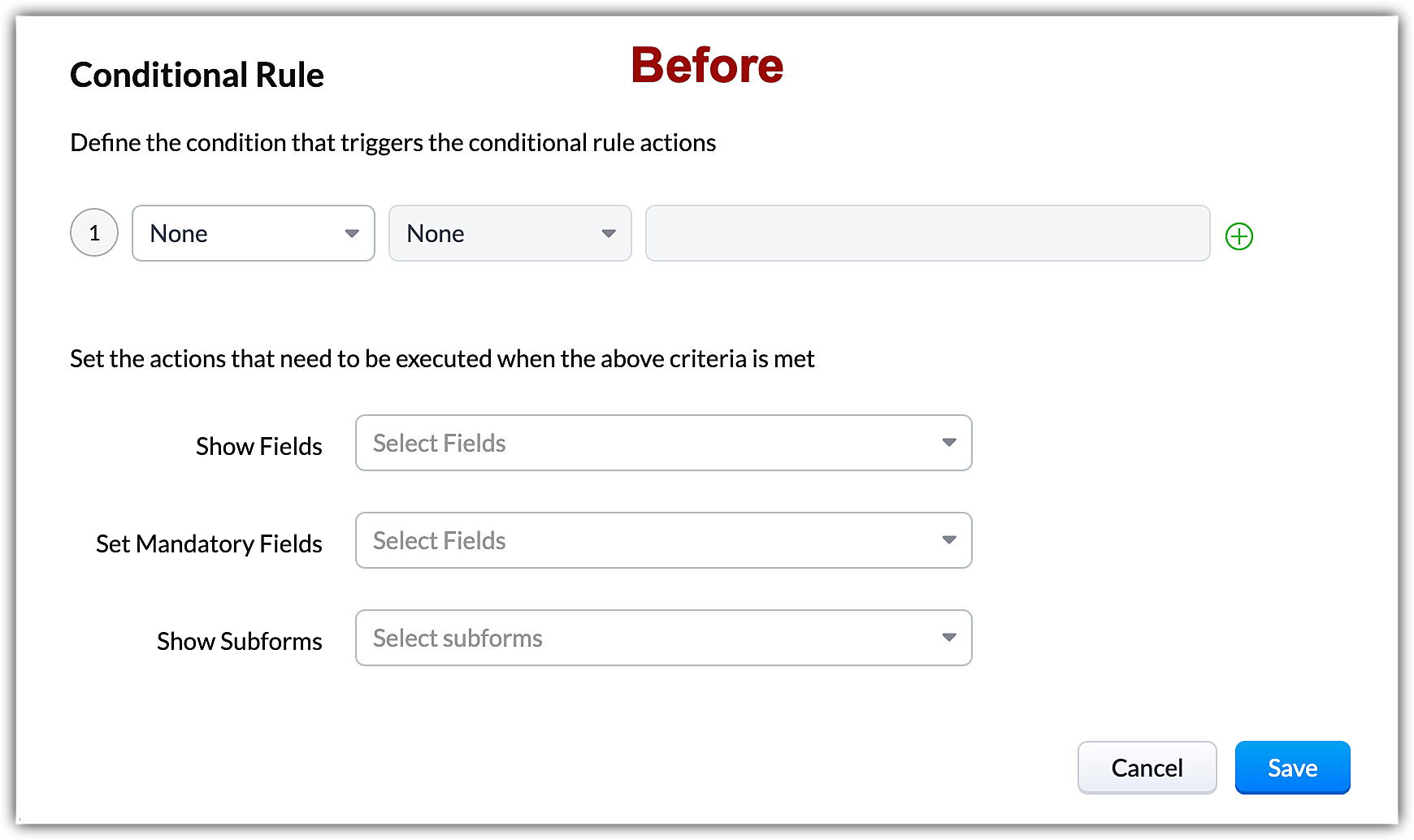Focus the empty condition value input box
The width and height of the screenshot is (1414, 840).
[927, 233]
